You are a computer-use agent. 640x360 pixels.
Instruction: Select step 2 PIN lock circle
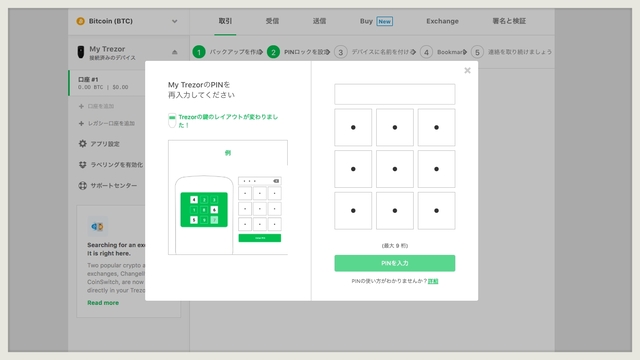(273, 52)
